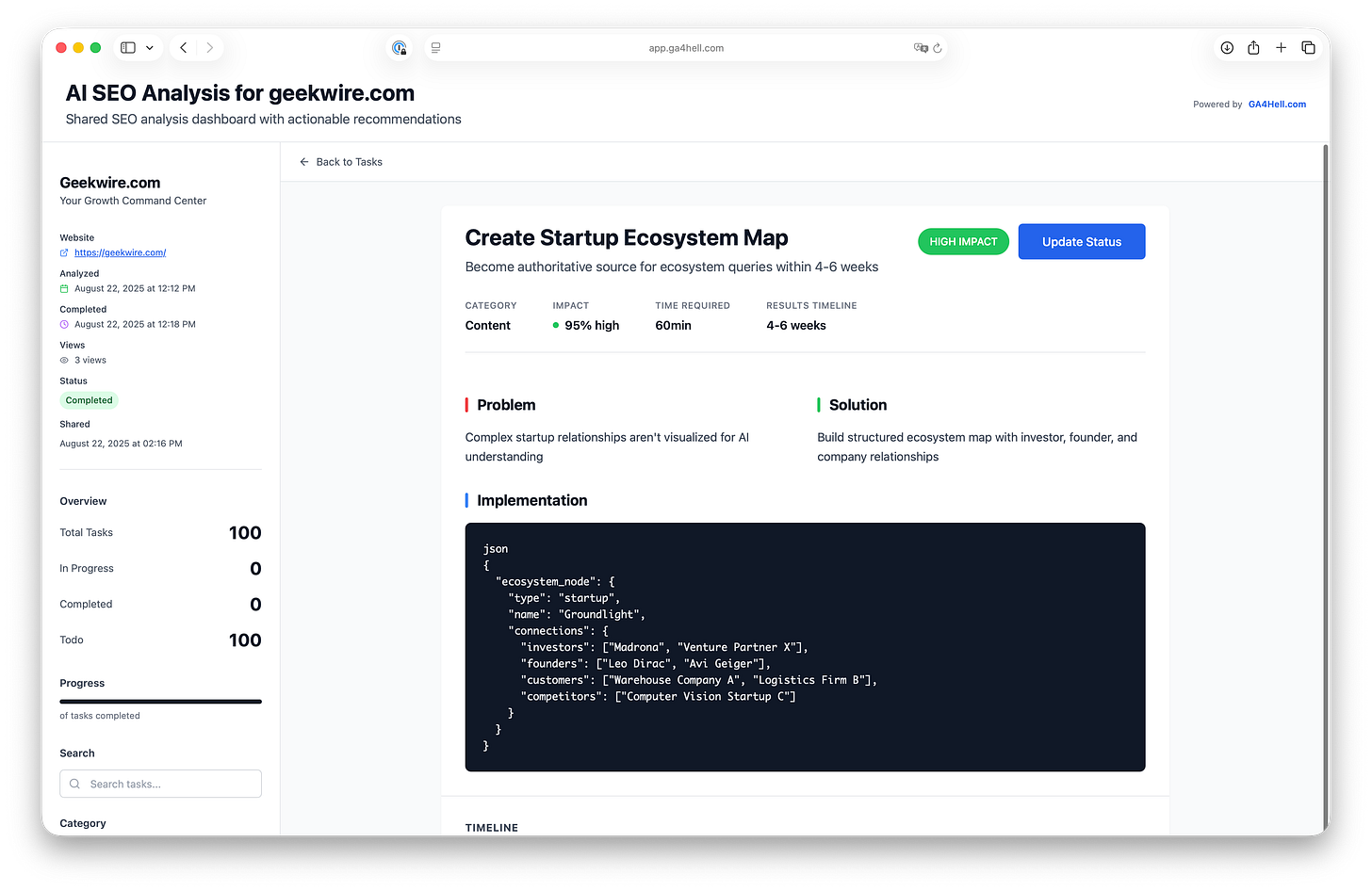1372x891 pixels.
Task: Click the 'August 22, 2025 at 02:16 PM' shared date
Action: point(121,444)
